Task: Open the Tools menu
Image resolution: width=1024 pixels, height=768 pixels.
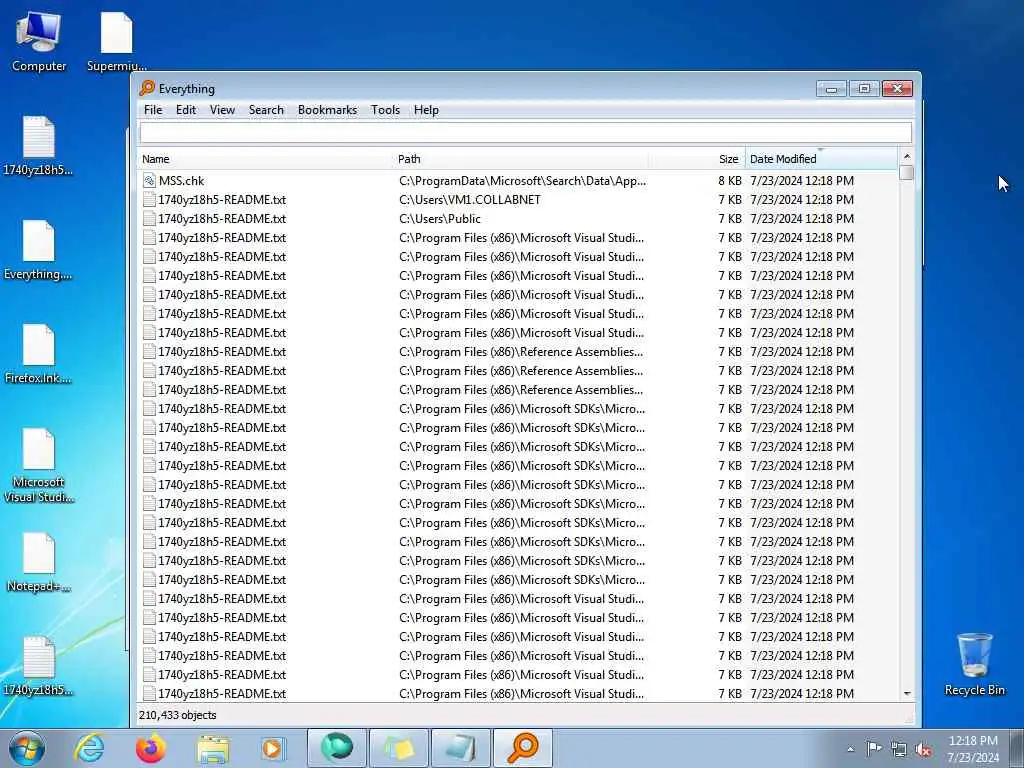Action: [385, 110]
